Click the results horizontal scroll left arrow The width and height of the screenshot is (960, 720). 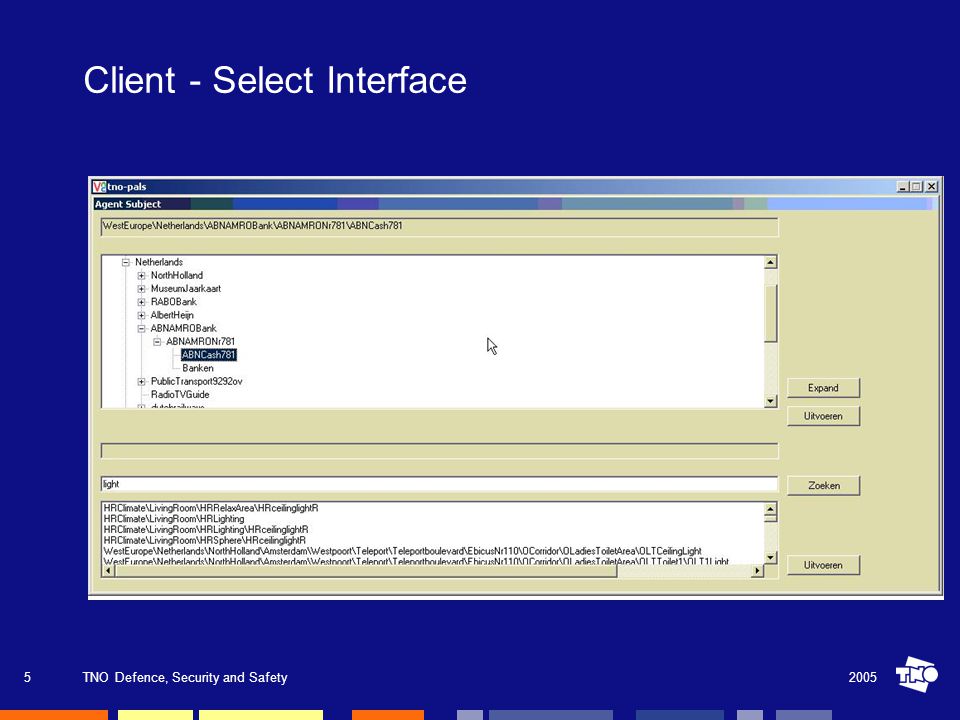tap(108, 571)
